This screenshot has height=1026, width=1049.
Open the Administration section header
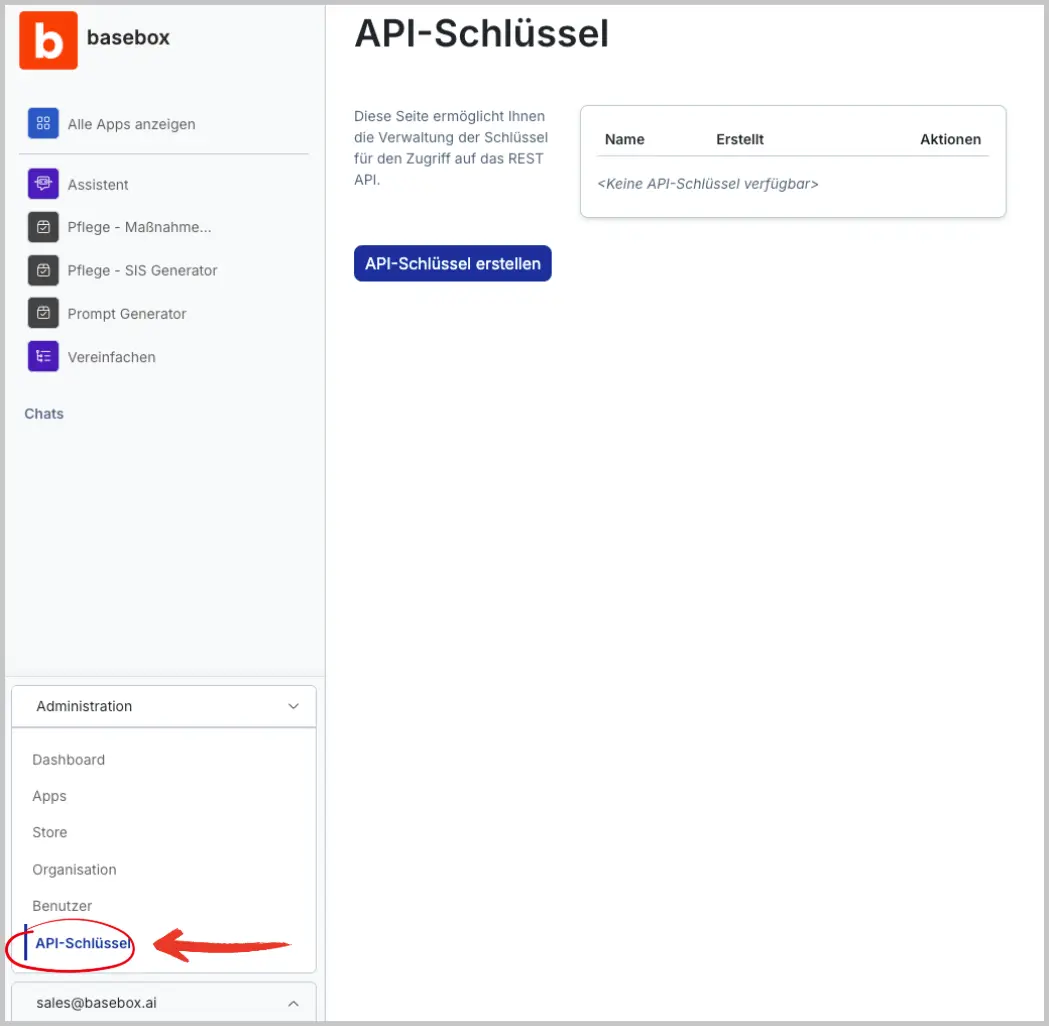pos(84,706)
